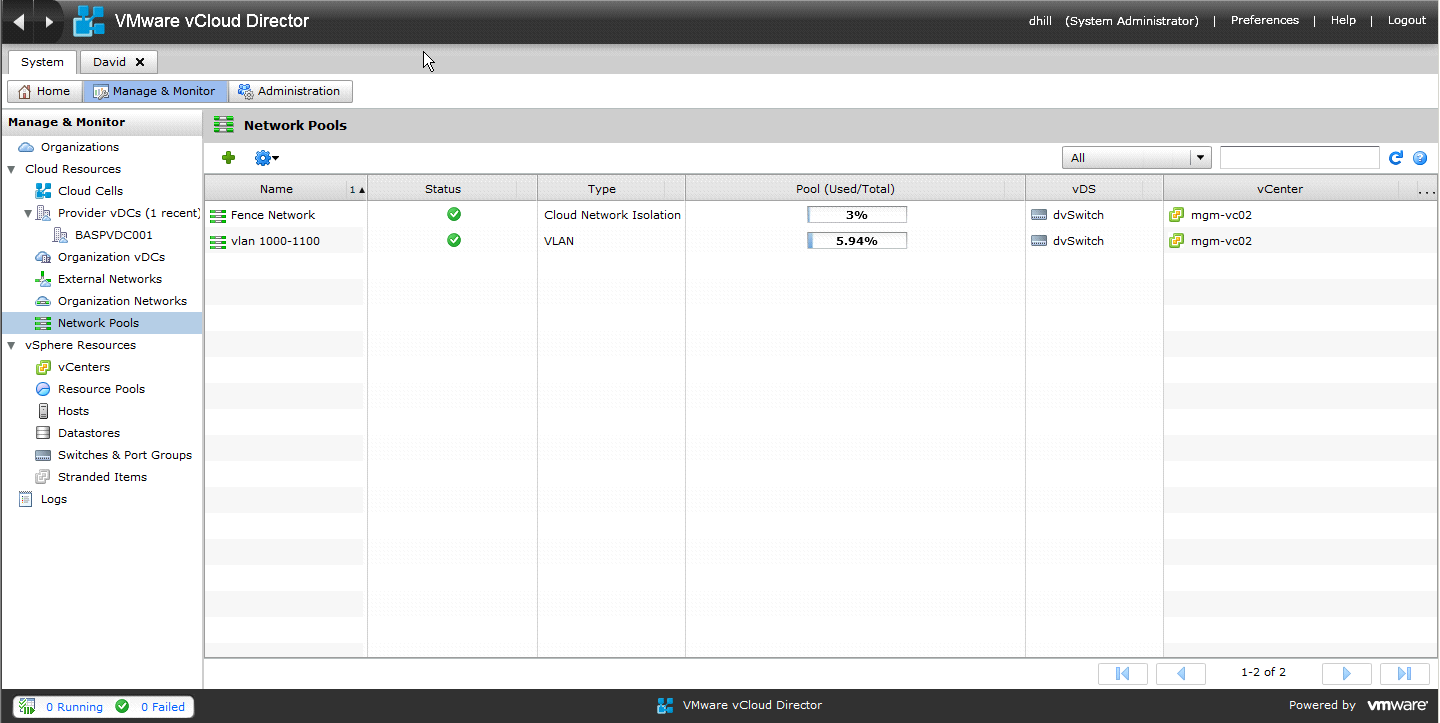Click the Organization vDCs icon
Viewport: 1440px width, 723px height.
click(x=43, y=257)
